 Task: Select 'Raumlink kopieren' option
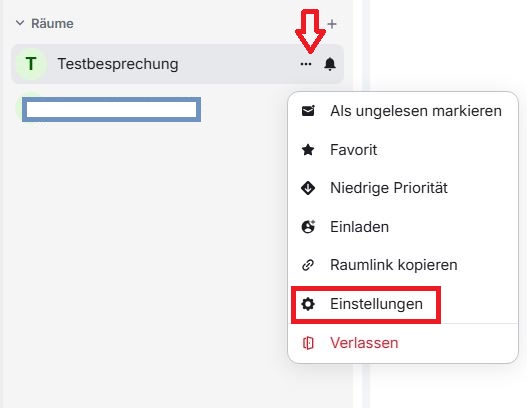pyautogui.click(x=403, y=265)
